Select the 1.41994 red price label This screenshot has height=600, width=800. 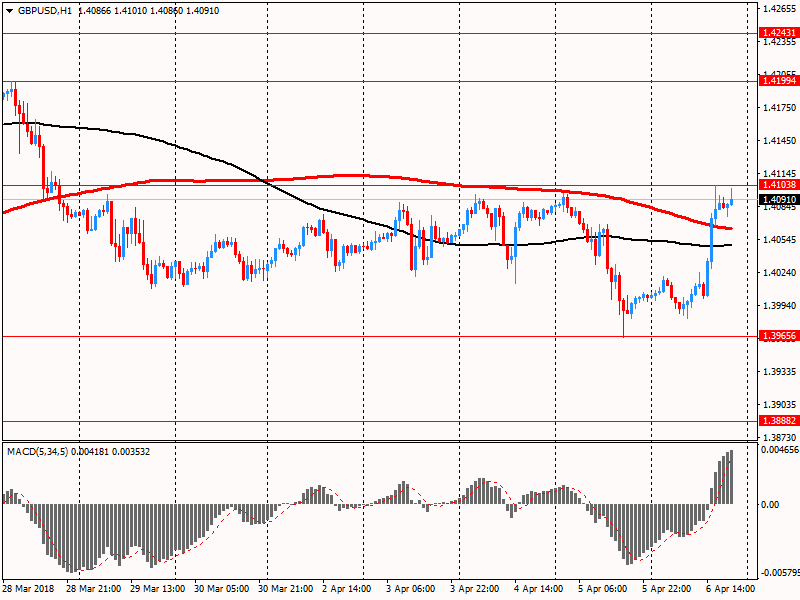click(779, 81)
